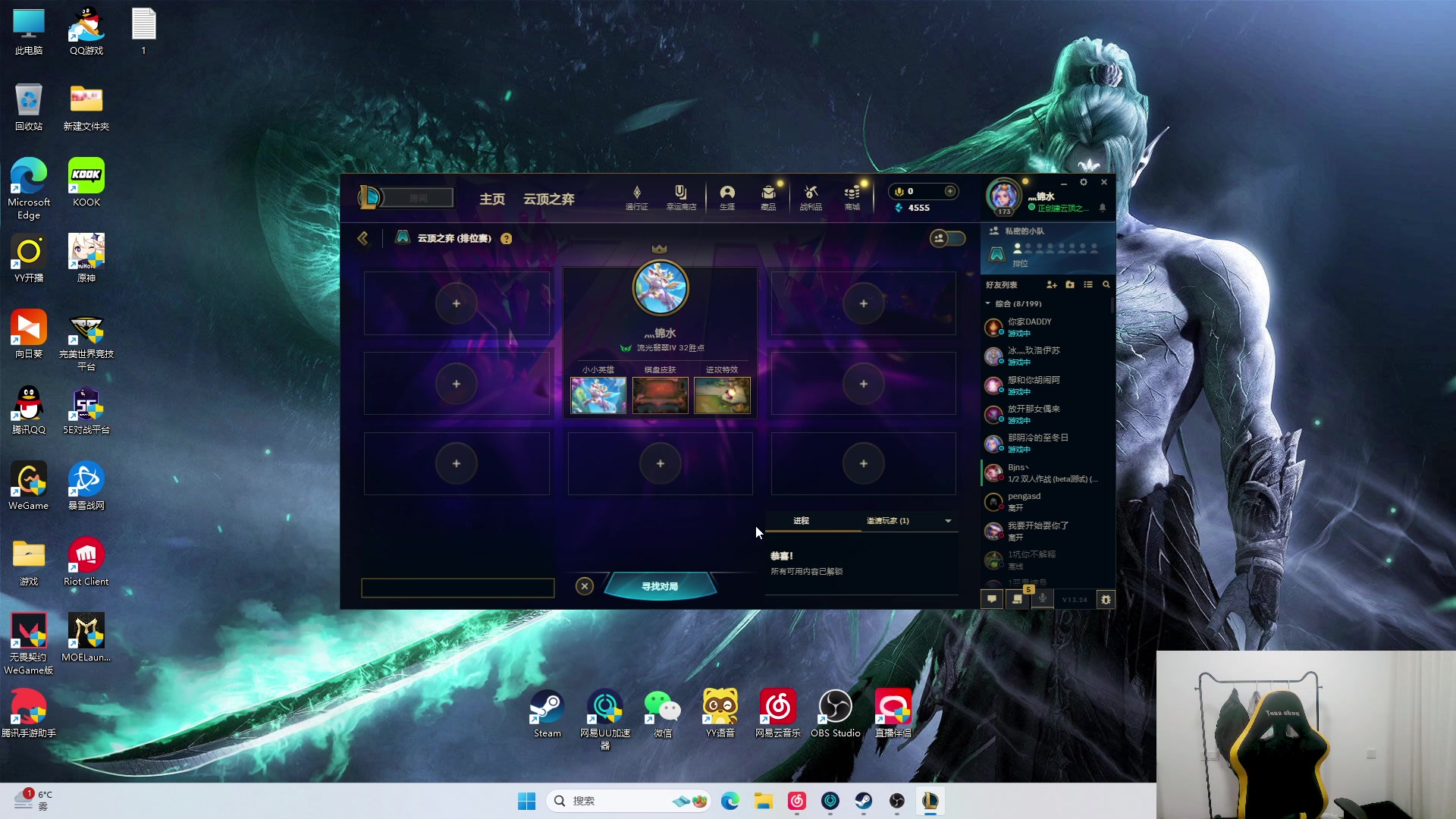Open the chat bubble icon
This screenshot has height=819, width=1456.
991,599
